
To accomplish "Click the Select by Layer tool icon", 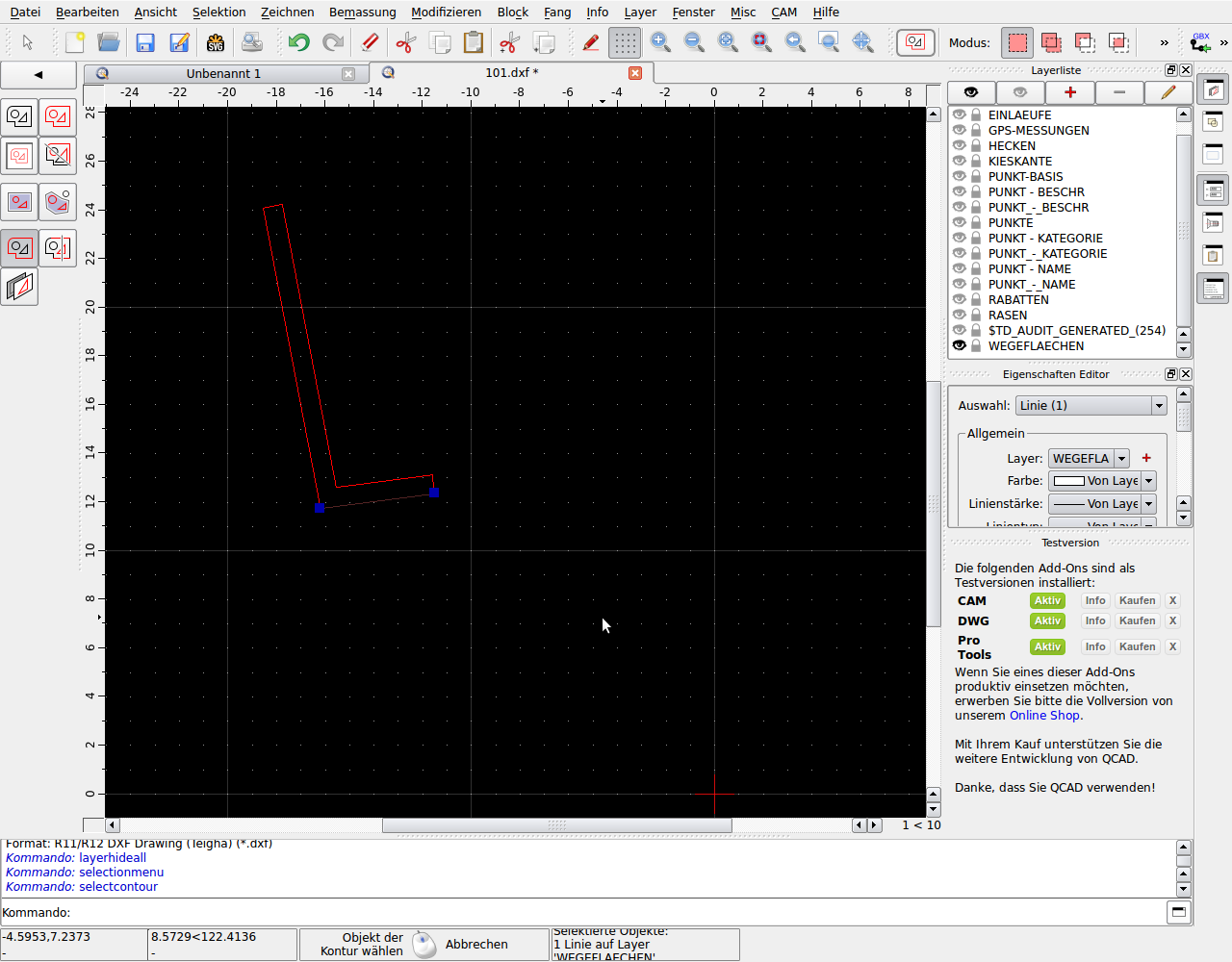I will (19, 287).
